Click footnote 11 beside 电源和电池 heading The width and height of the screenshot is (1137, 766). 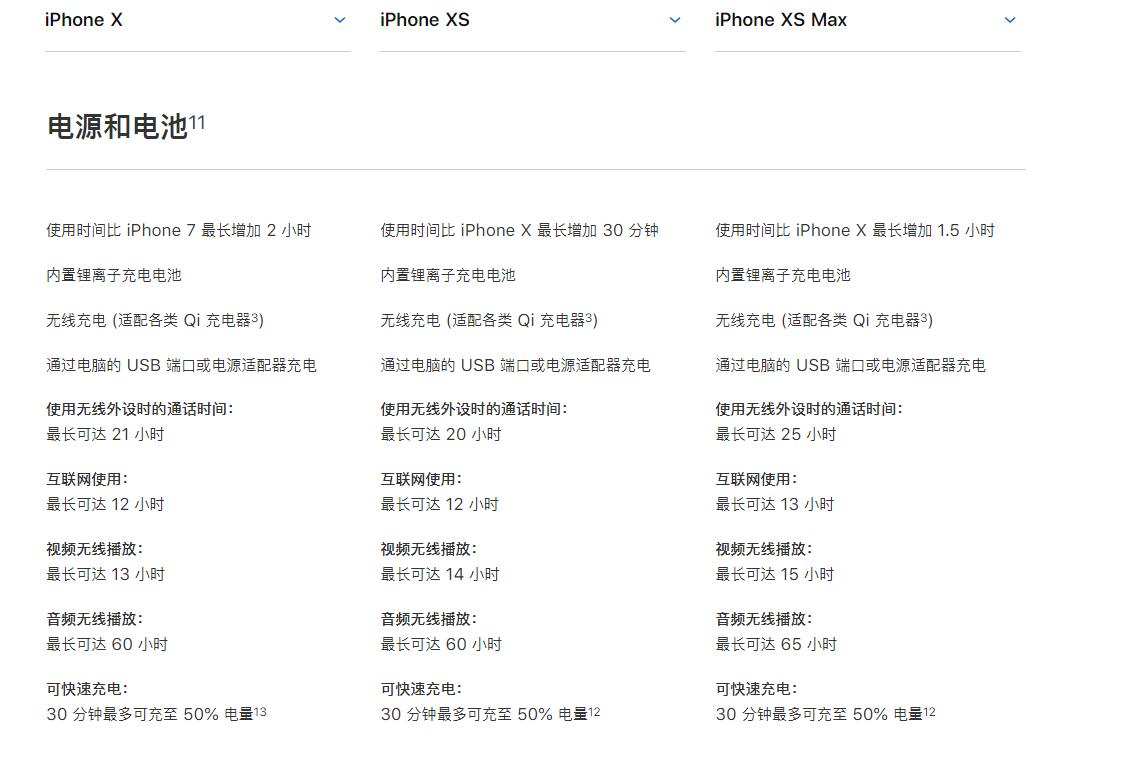coord(197,121)
